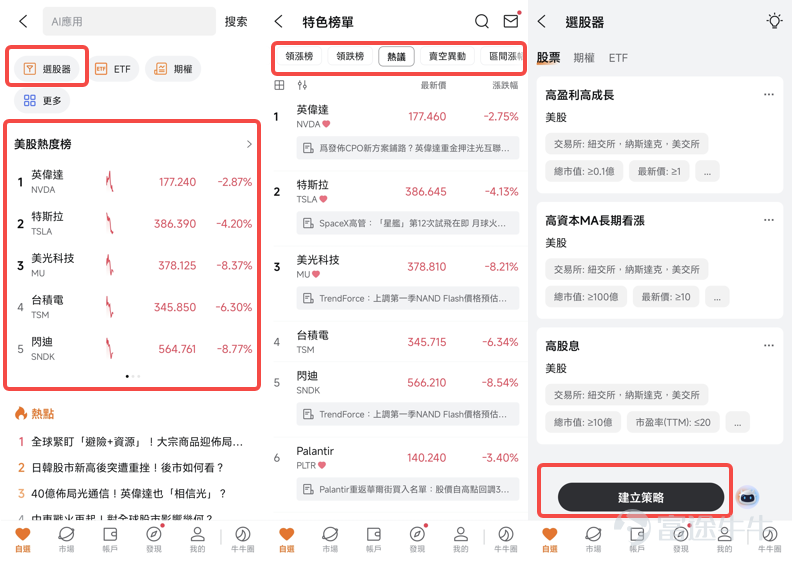The height and width of the screenshot is (564, 794).
Task: Open the mail envelope icon with red dot
Action: (511, 21)
